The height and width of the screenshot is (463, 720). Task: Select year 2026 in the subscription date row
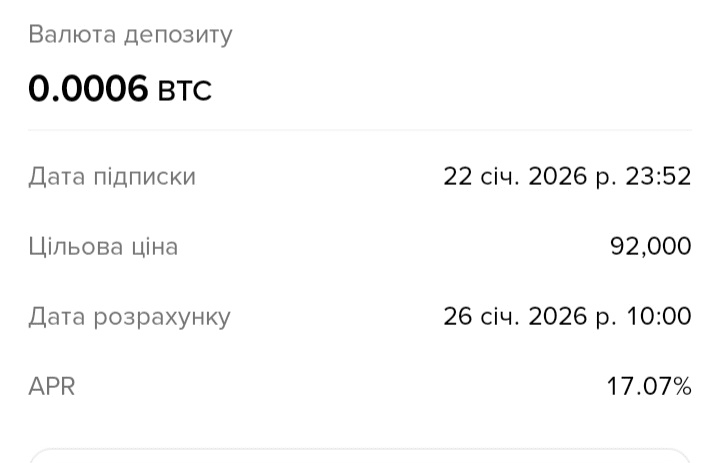557,177
